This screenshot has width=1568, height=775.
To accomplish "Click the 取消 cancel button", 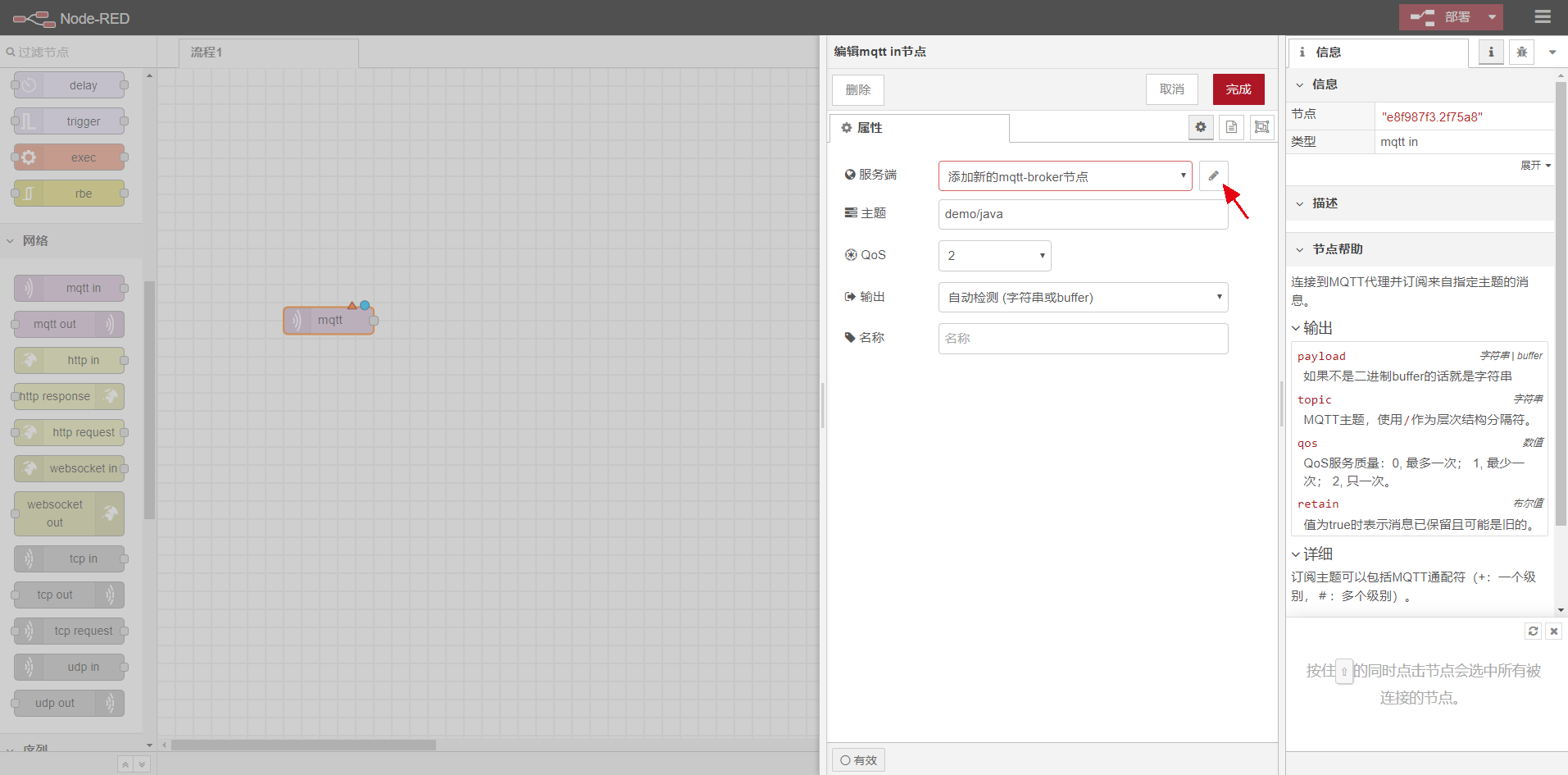I will (x=1172, y=89).
